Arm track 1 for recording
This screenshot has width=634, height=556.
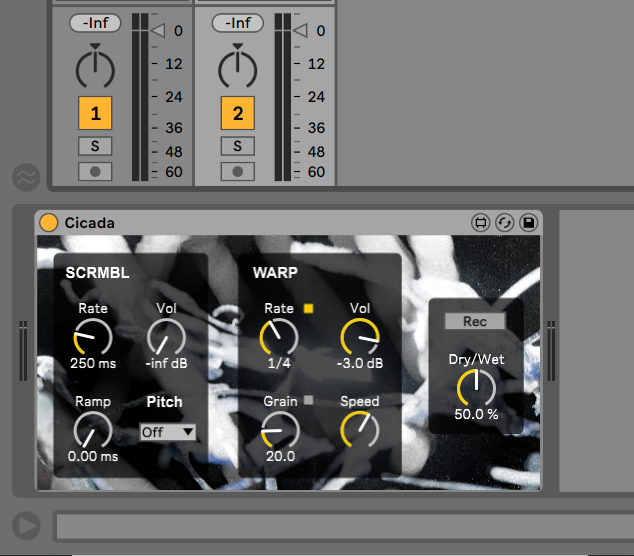click(x=95, y=170)
